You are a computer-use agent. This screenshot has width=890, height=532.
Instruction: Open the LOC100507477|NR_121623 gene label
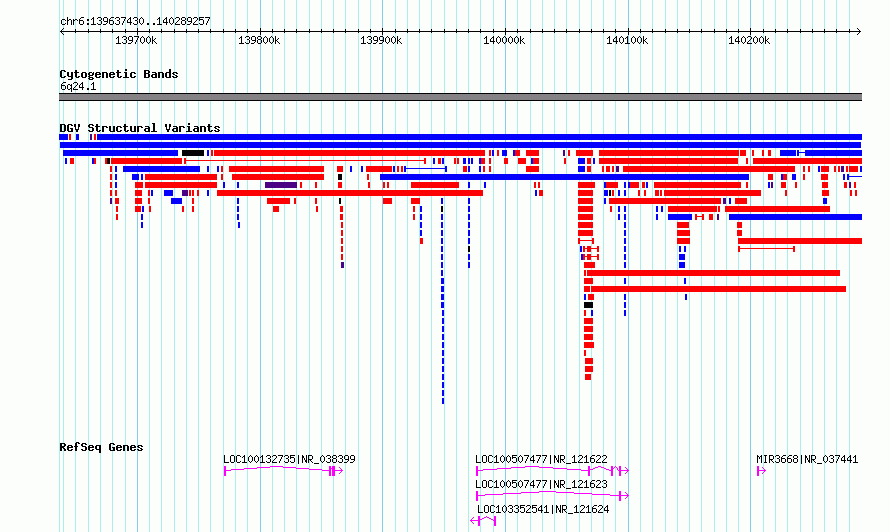click(541, 484)
